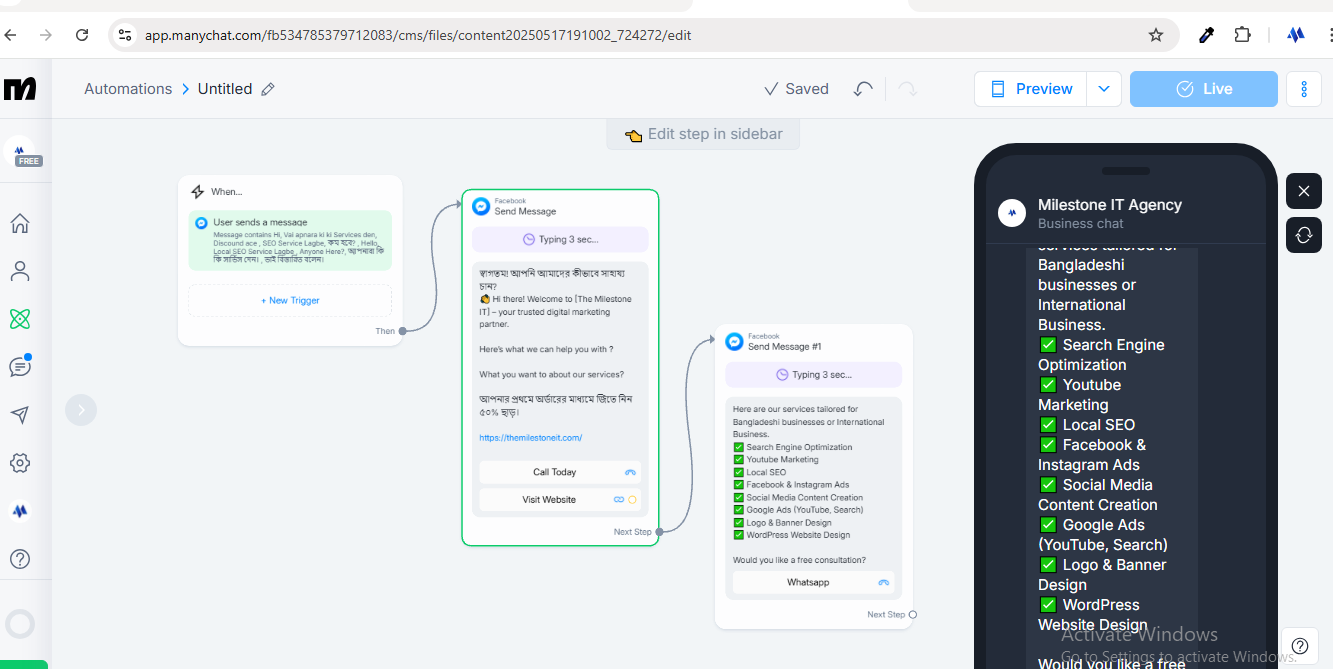Image resolution: width=1333 pixels, height=669 pixels.
Task: Click the Call Today button
Action: coord(560,472)
